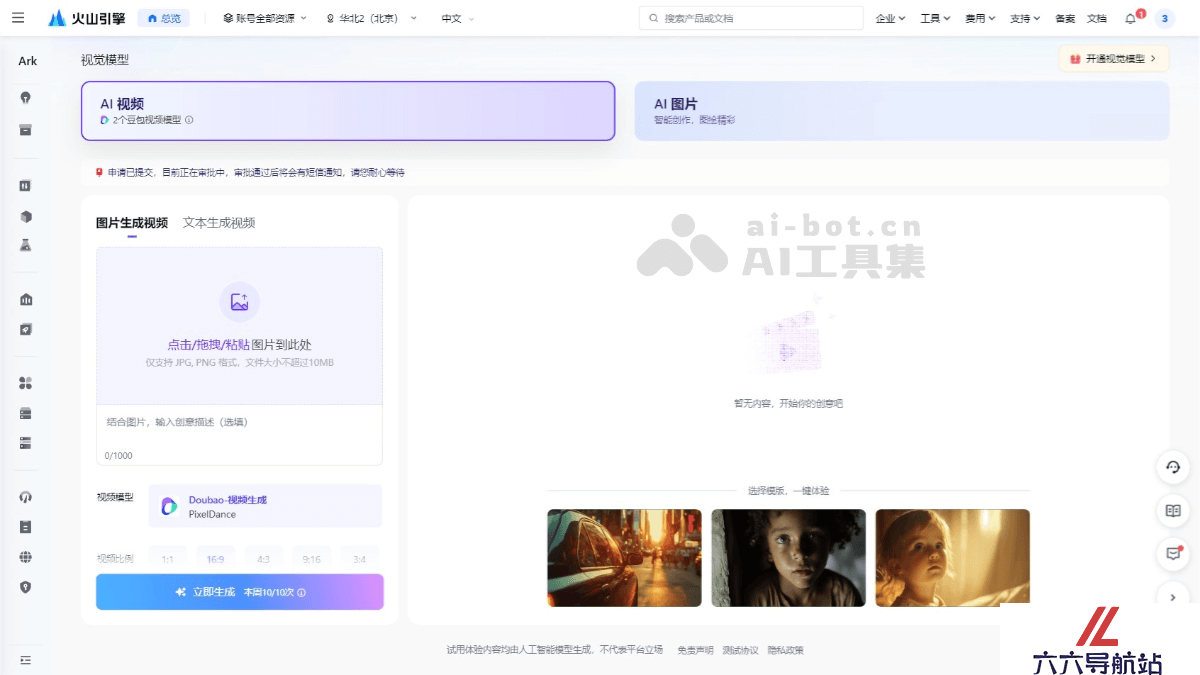Open the 备案 link
This screenshot has height=675, width=1200.
(x=1065, y=18)
